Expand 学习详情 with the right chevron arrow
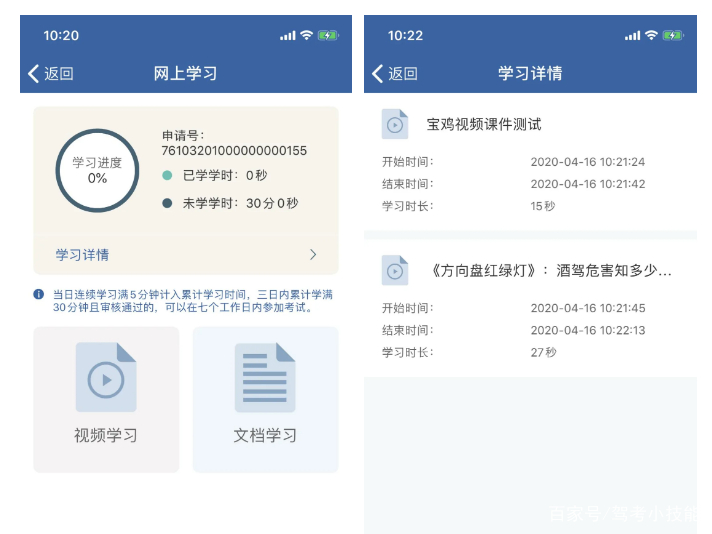Screen dimensions: 712x534 coord(313,254)
